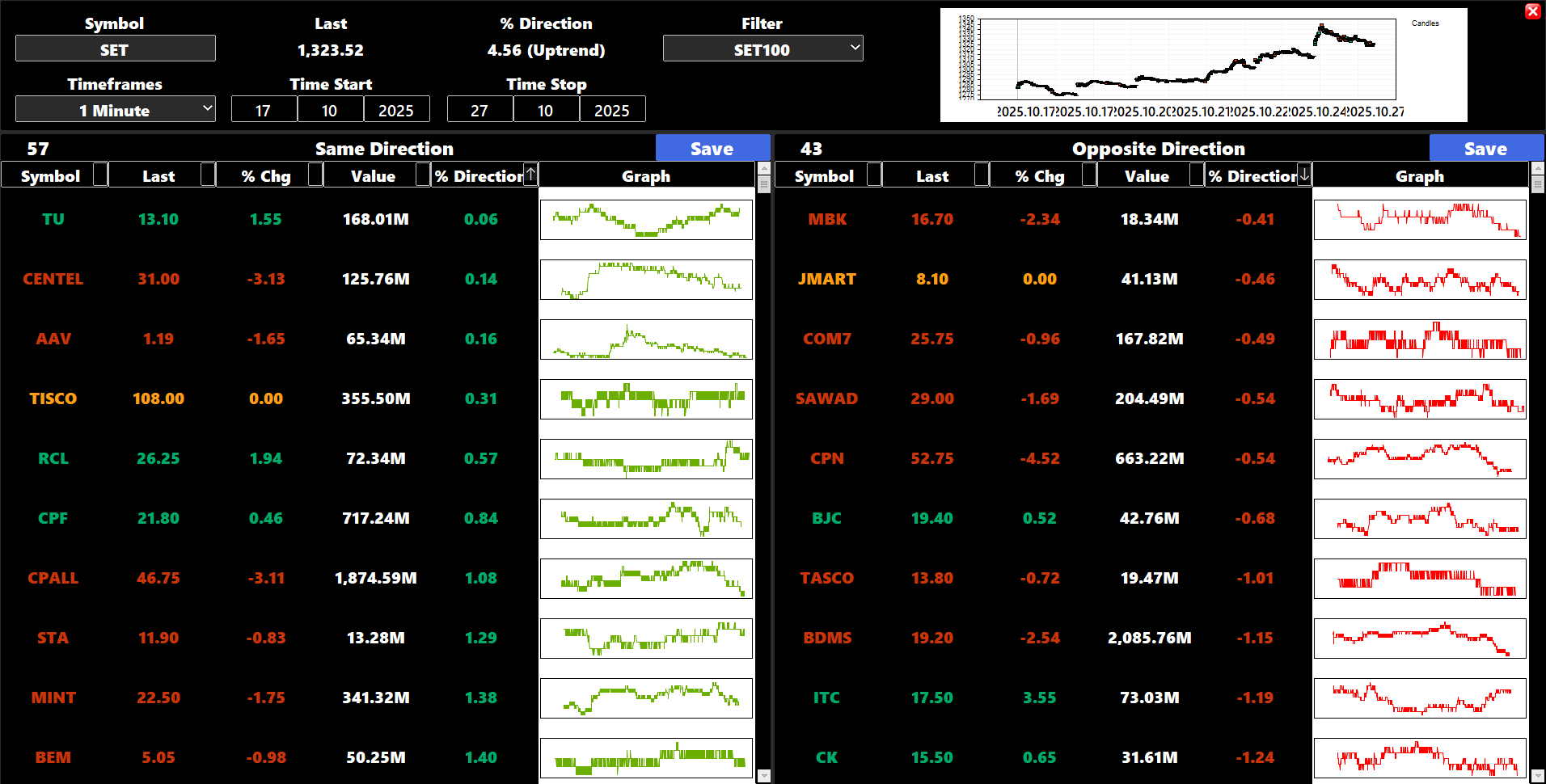This screenshot has width=1546, height=784.
Task: Sort Opposite Direction table by Last column
Action: tap(931, 176)
